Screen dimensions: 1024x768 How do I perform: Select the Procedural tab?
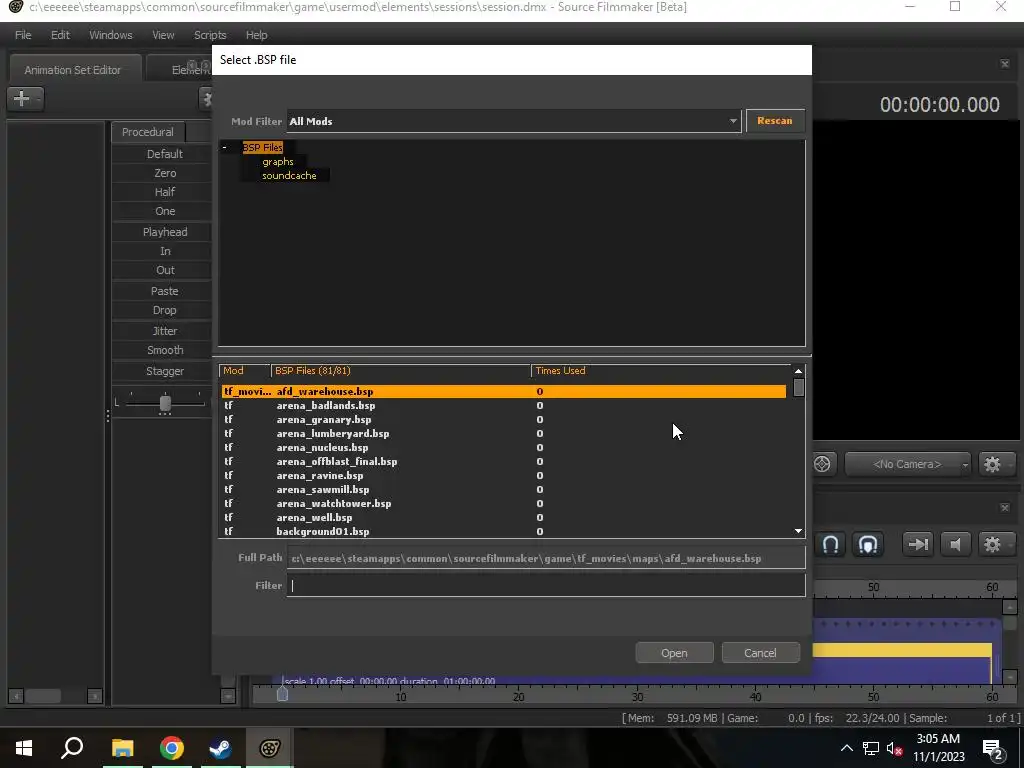point(148,132)
